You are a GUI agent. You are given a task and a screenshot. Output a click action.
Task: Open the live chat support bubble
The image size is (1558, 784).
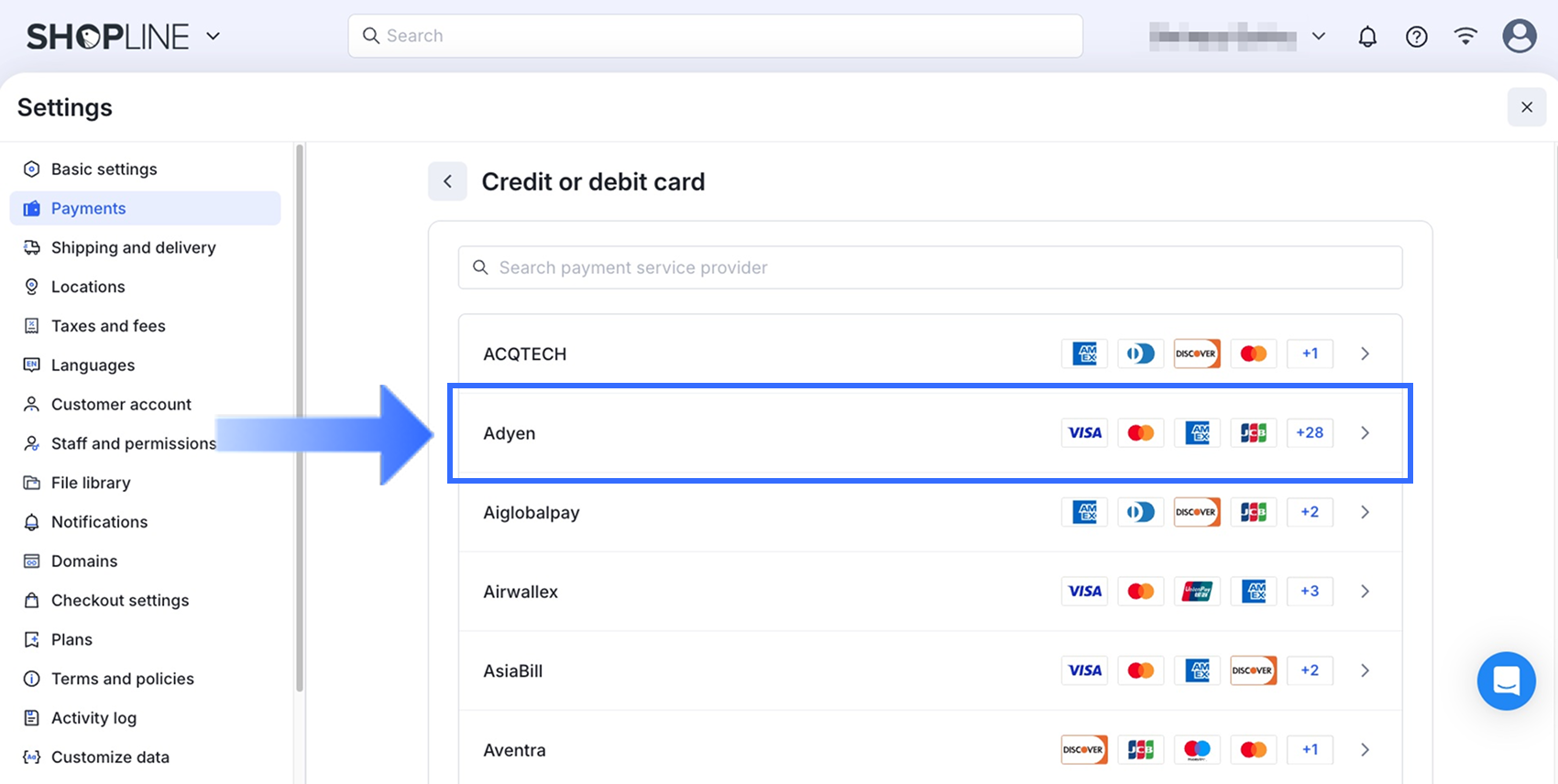[x=1506, y=681]
